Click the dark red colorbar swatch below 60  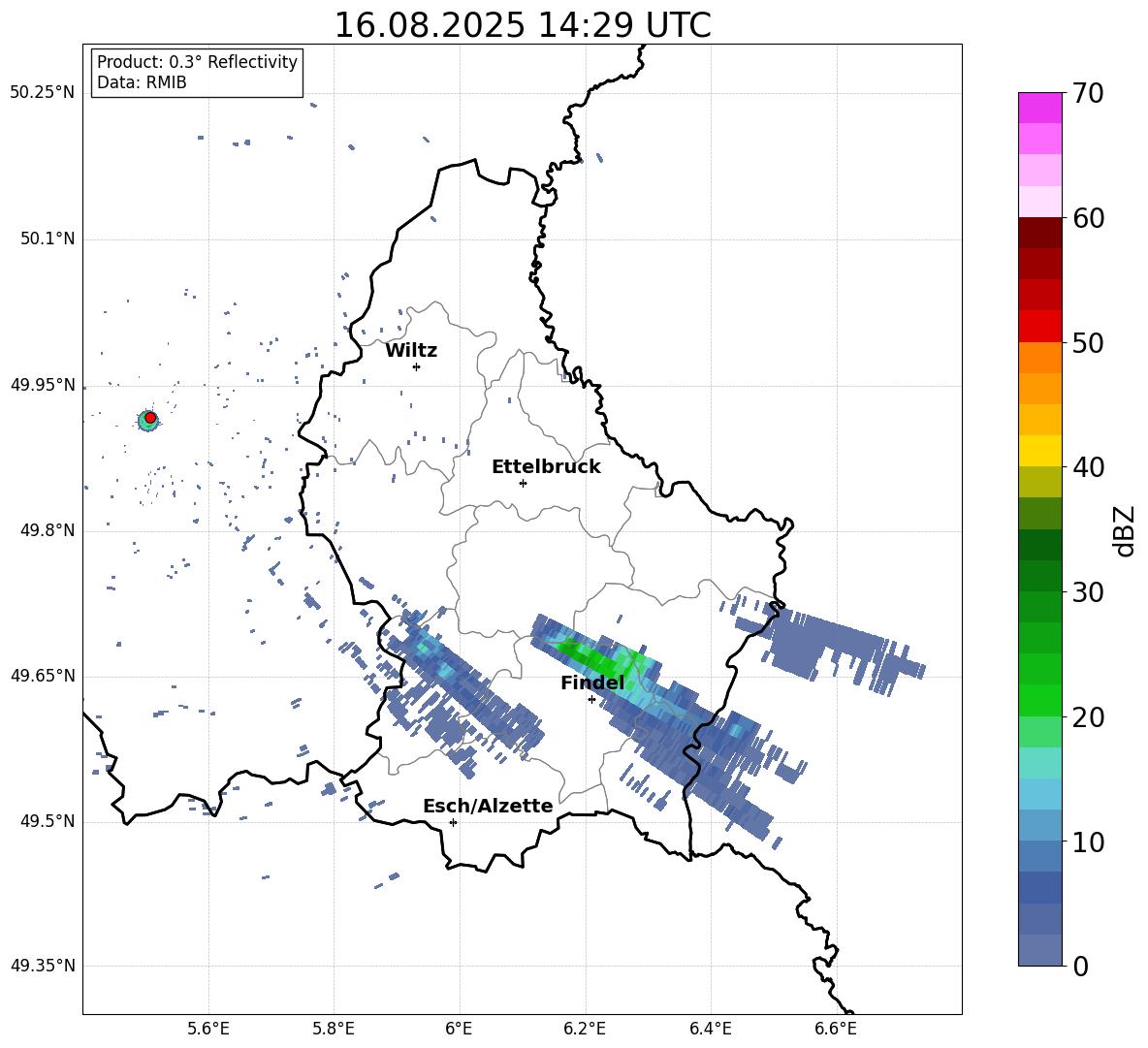pos(1039,234)
